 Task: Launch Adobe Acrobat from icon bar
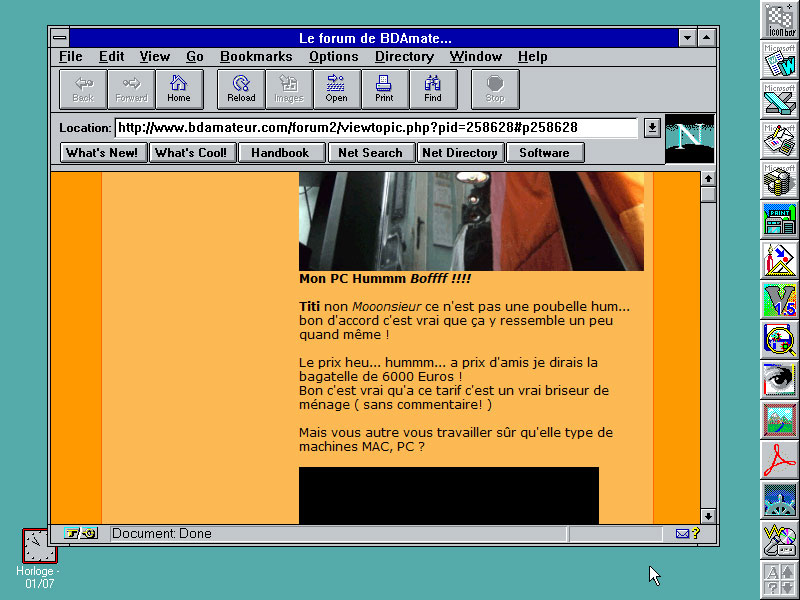click(780, 460)
